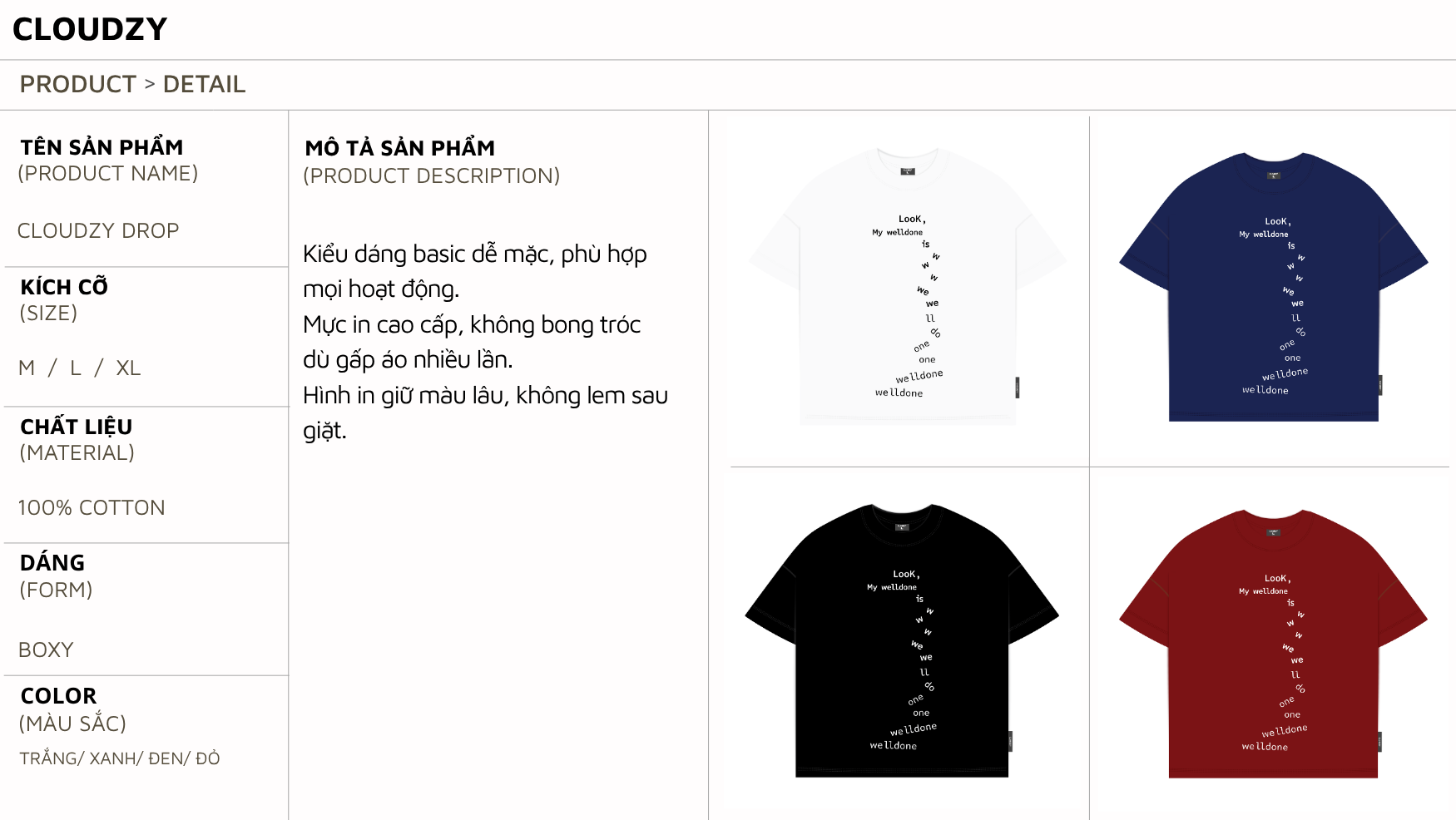Select the DETAIL breadcrumb item
The image size is (1456, 820).
tap(204, 84)
